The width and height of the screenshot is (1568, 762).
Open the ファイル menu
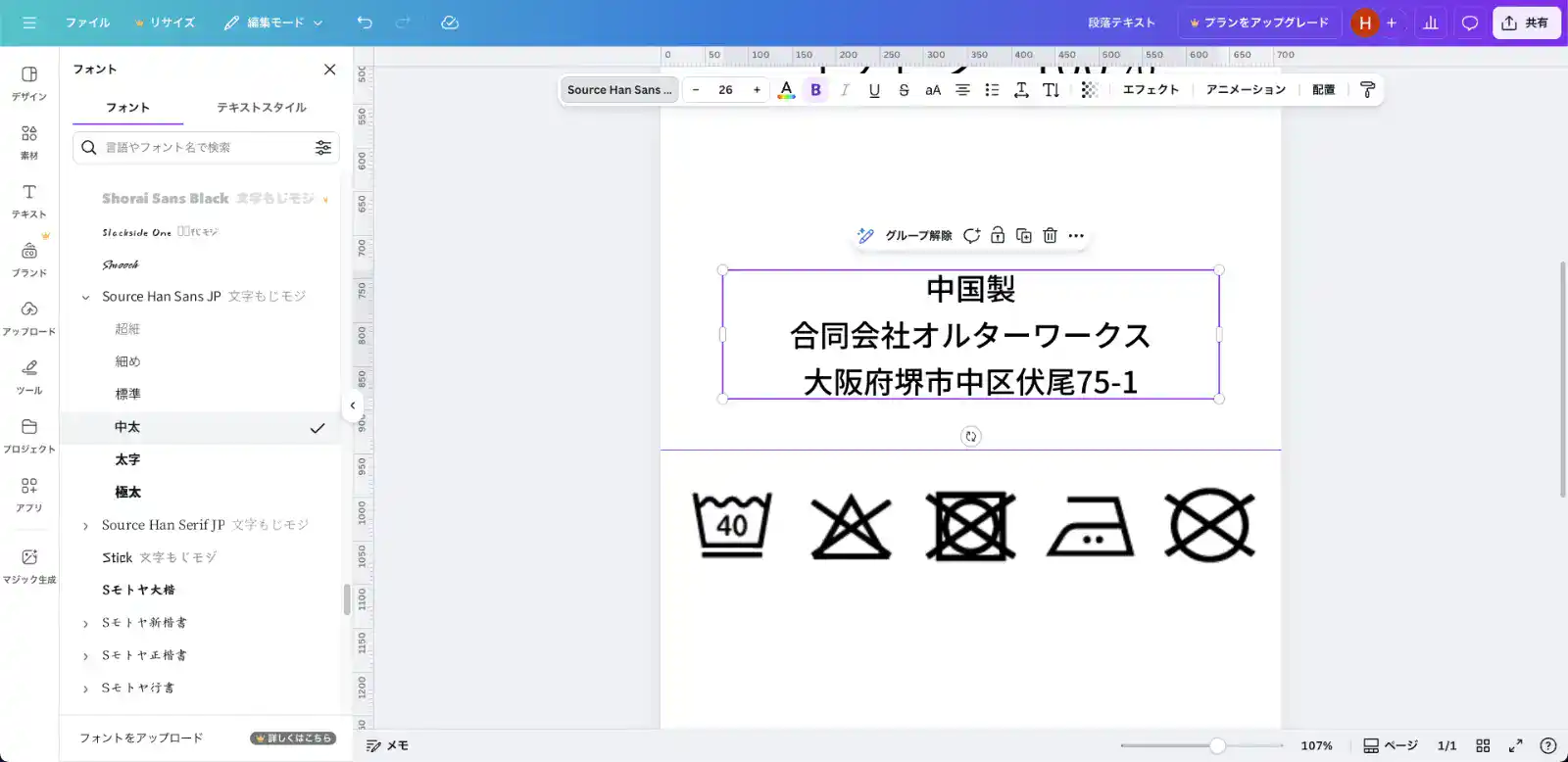pos(87,23)
